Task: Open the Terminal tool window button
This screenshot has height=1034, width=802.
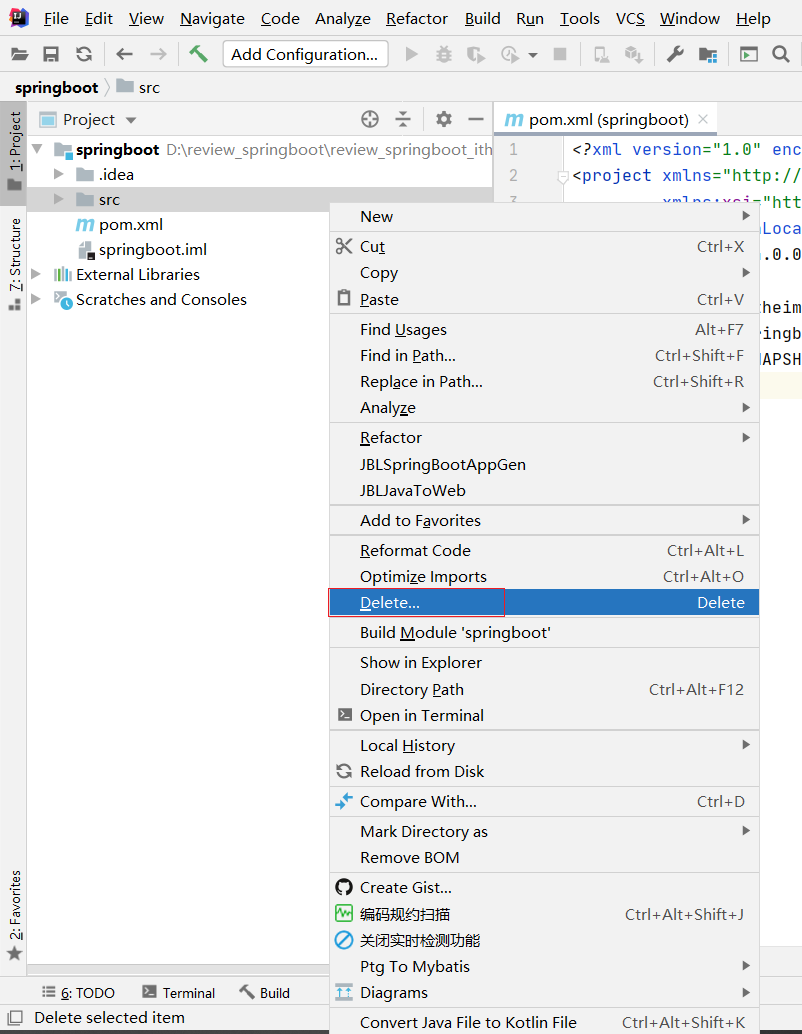Action: 179,992
